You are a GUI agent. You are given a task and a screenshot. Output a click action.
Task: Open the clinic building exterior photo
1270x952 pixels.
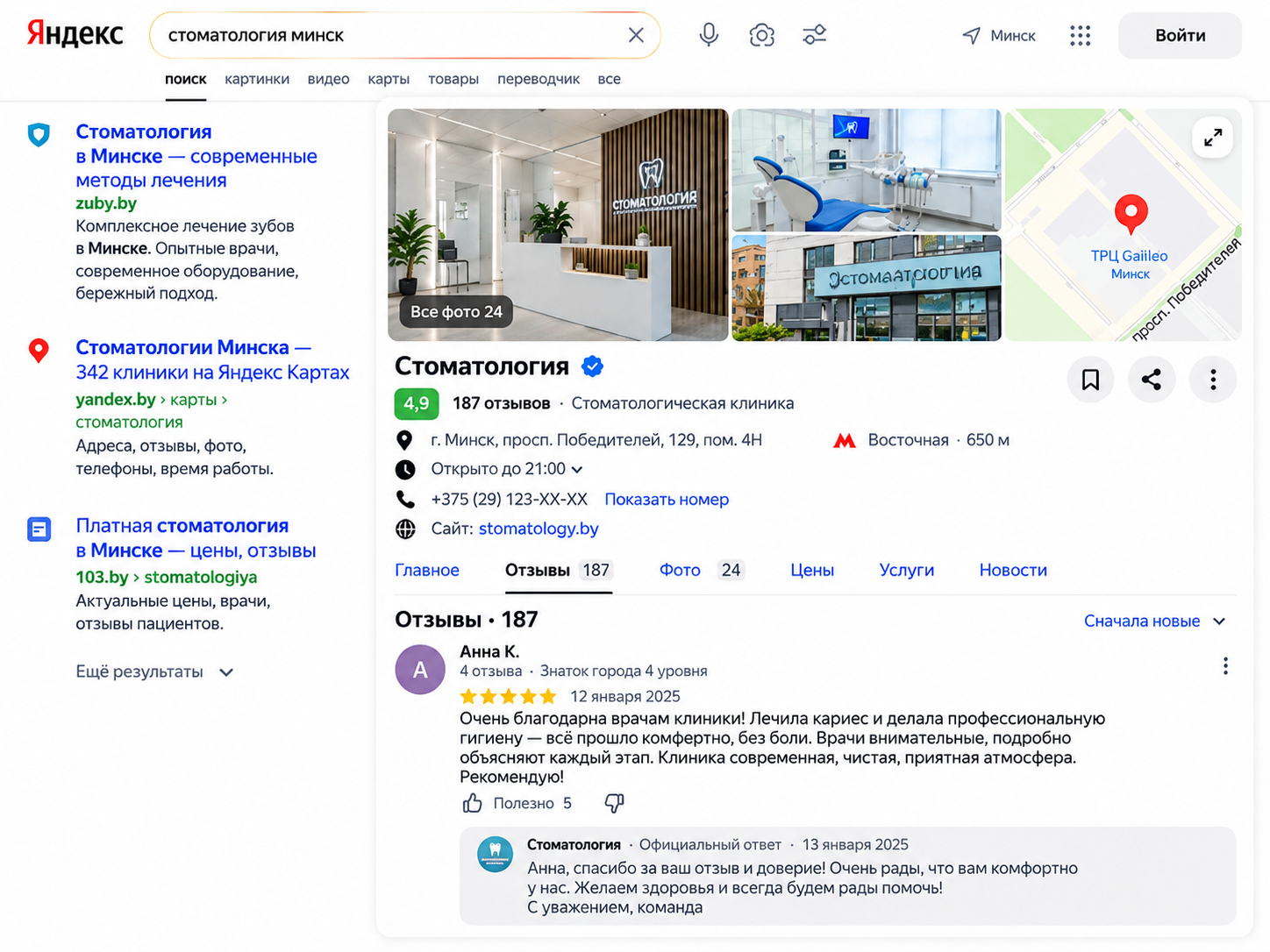[867, 288]
